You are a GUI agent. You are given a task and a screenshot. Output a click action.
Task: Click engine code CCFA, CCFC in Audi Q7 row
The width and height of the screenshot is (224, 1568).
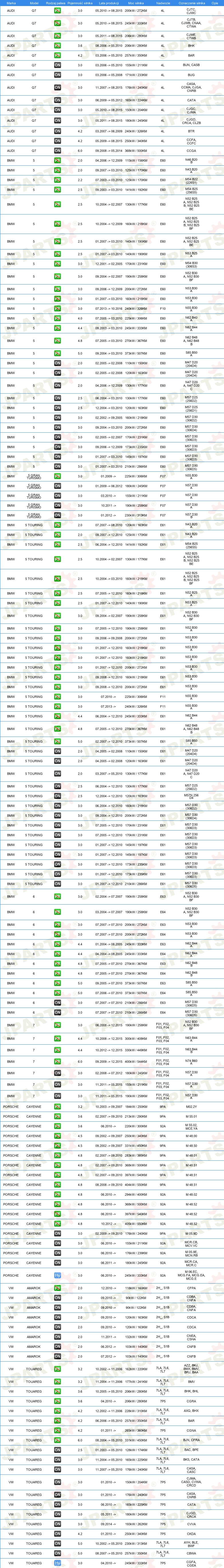(191, 141)
